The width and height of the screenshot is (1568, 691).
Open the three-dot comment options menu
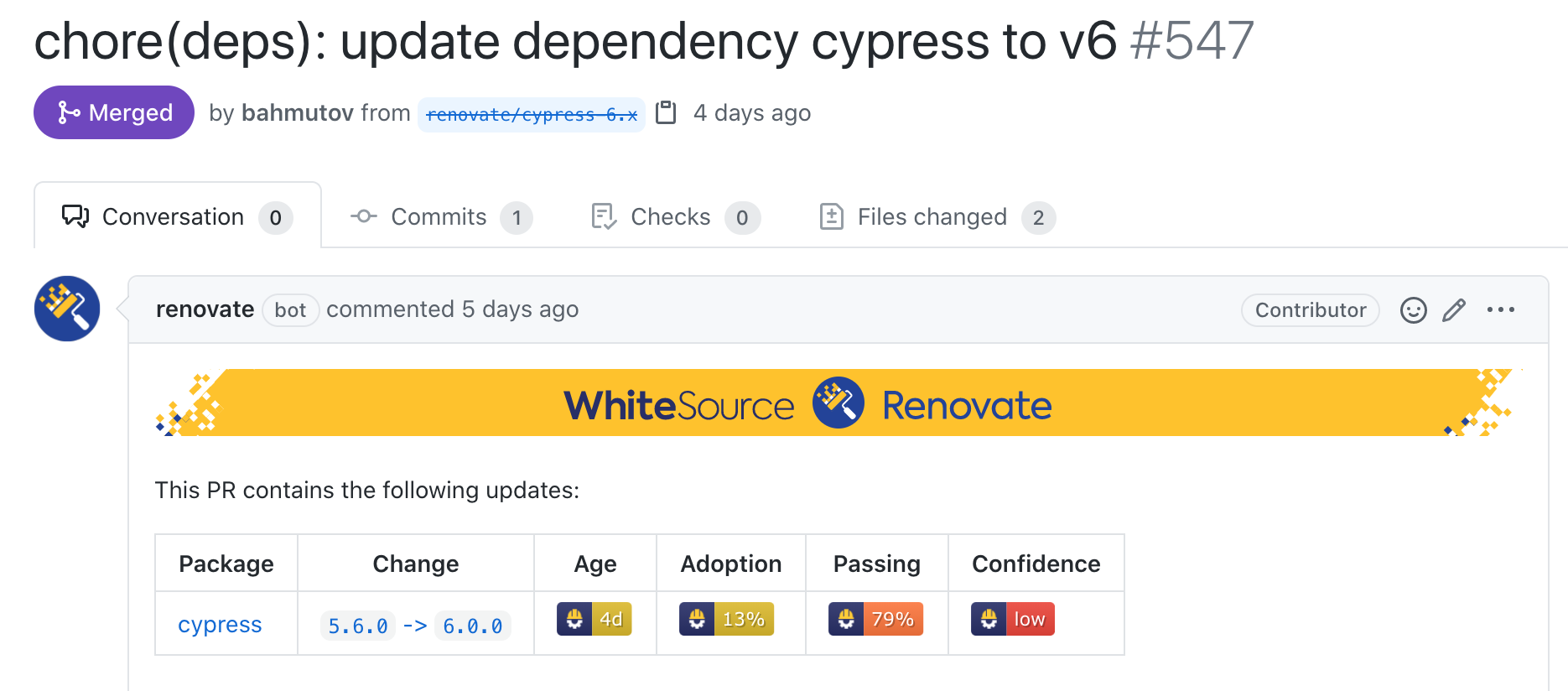1501,309
